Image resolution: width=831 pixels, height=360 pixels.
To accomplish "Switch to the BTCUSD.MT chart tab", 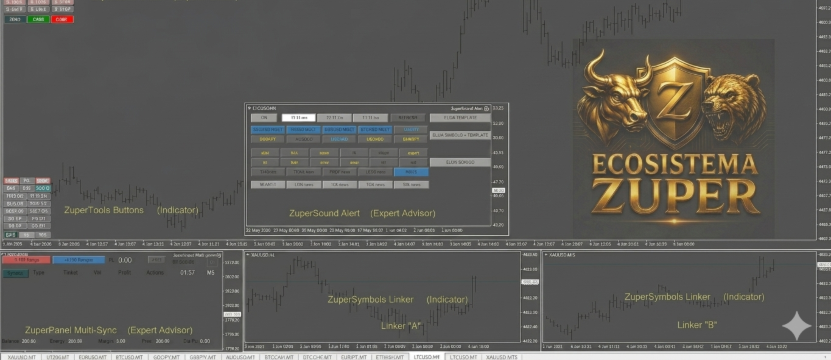I will (x=129, y=357).
